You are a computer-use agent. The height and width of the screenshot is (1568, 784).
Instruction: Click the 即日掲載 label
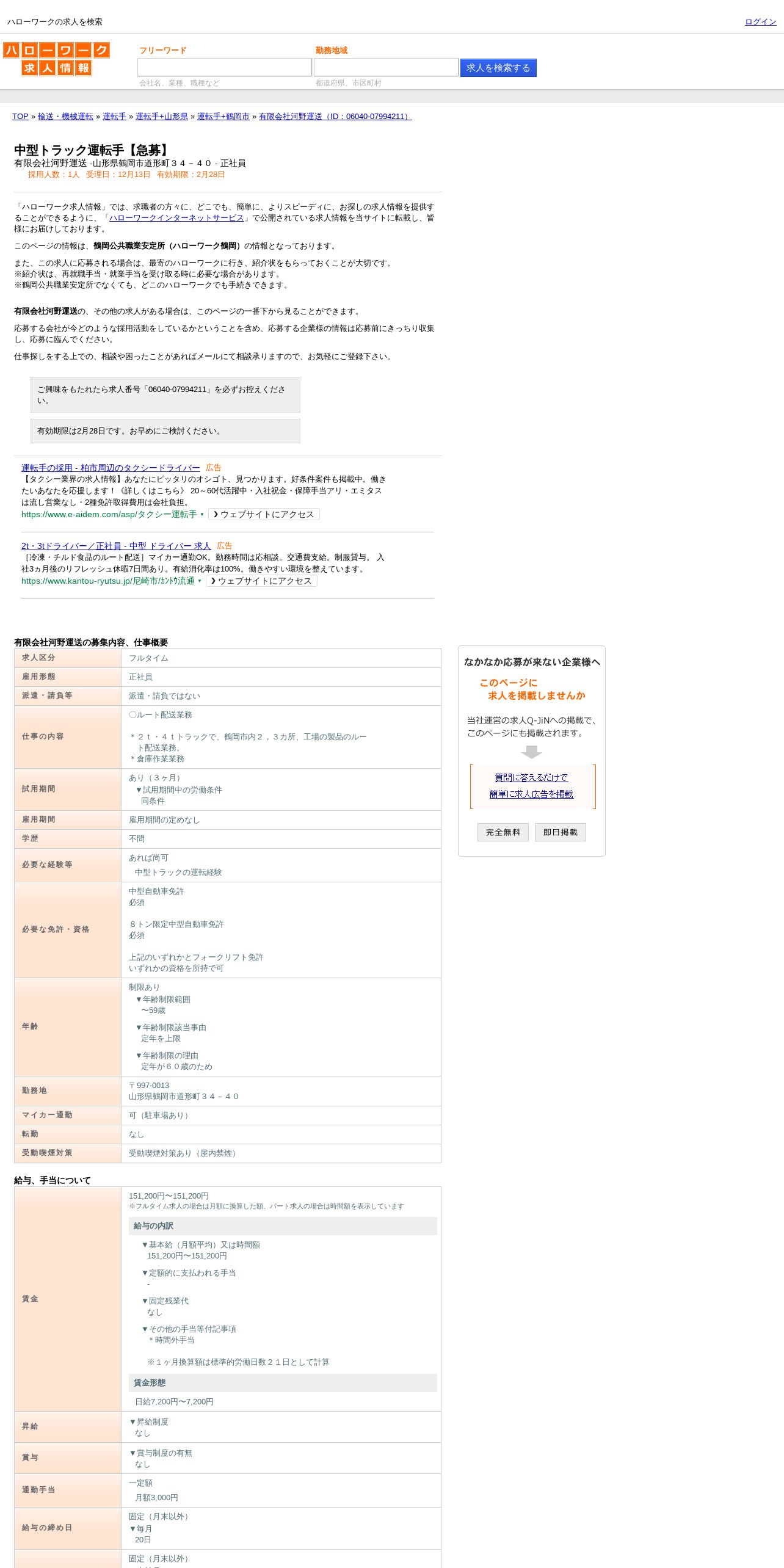(561, 832)
